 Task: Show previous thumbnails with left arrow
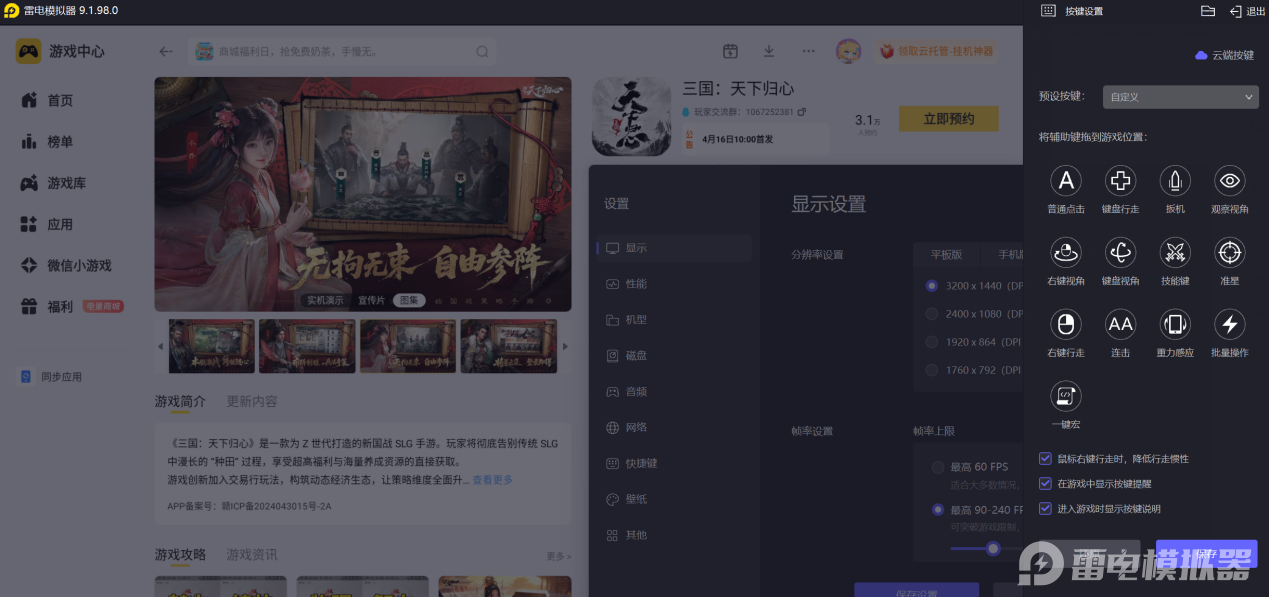(x=160, y=346)
